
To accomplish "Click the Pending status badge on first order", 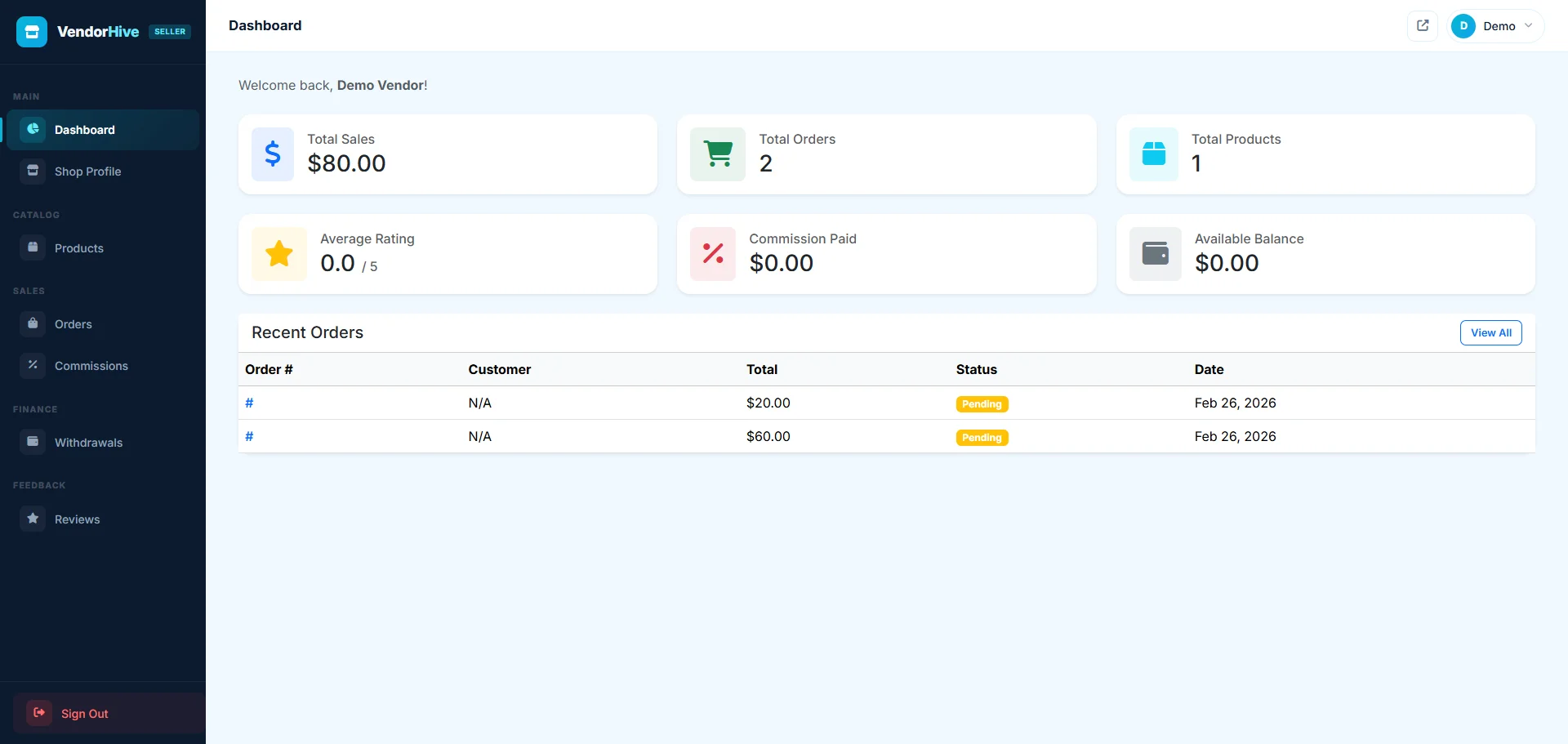I will 982,403.
